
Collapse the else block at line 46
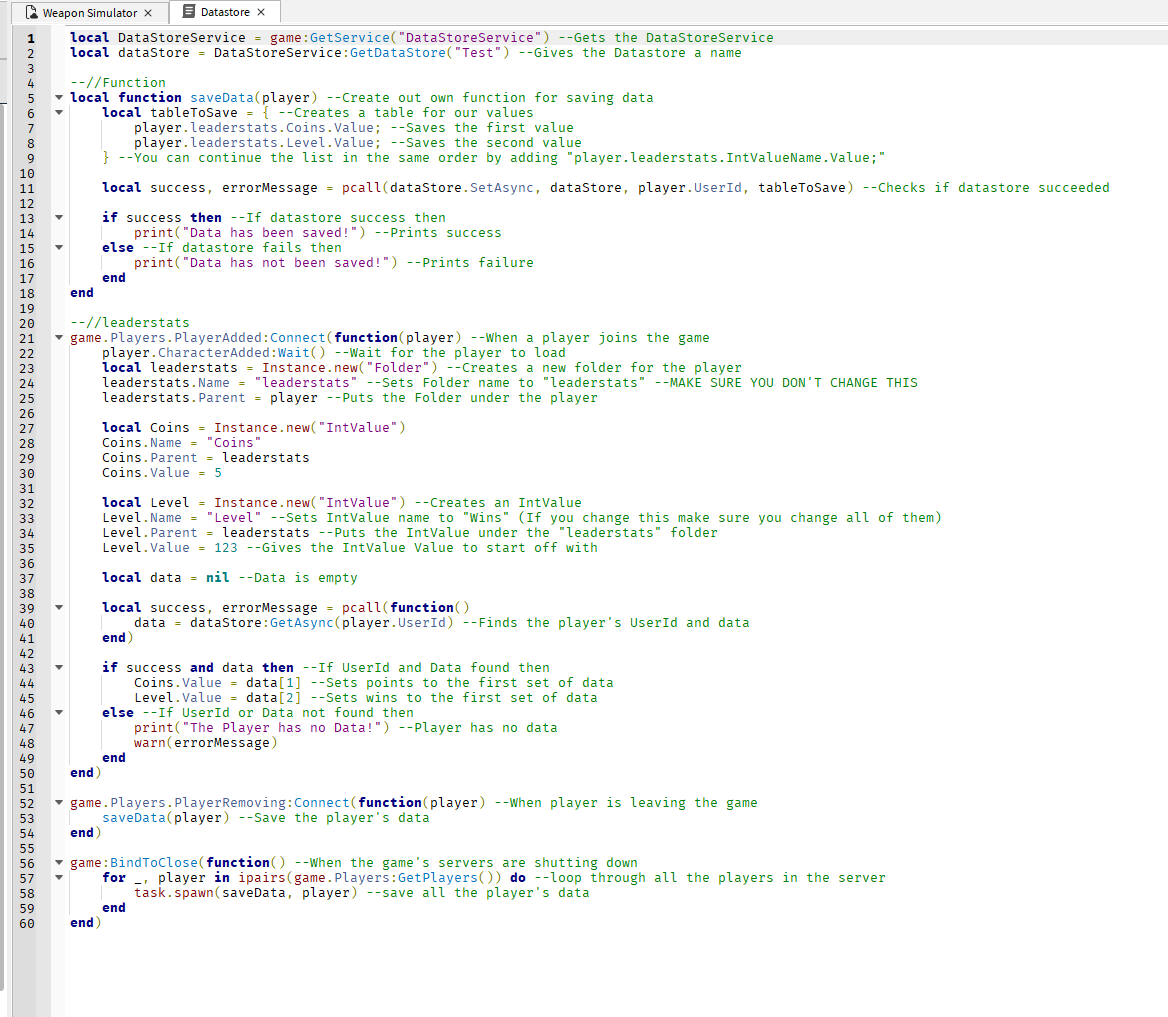coord(59,713)
